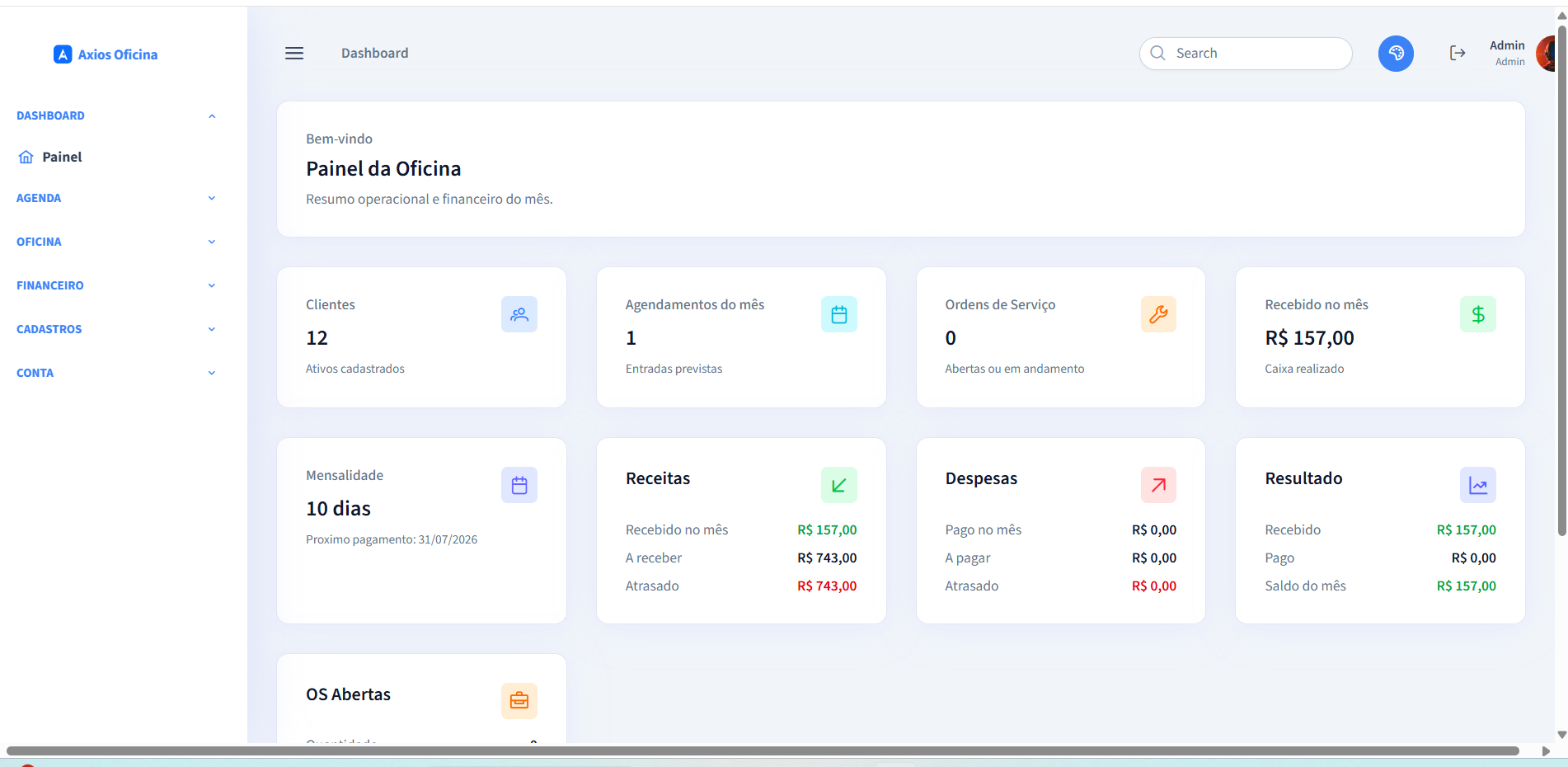Click the Recebido no mês dollar icon
1568x767 pixels.
[1478, 314]
